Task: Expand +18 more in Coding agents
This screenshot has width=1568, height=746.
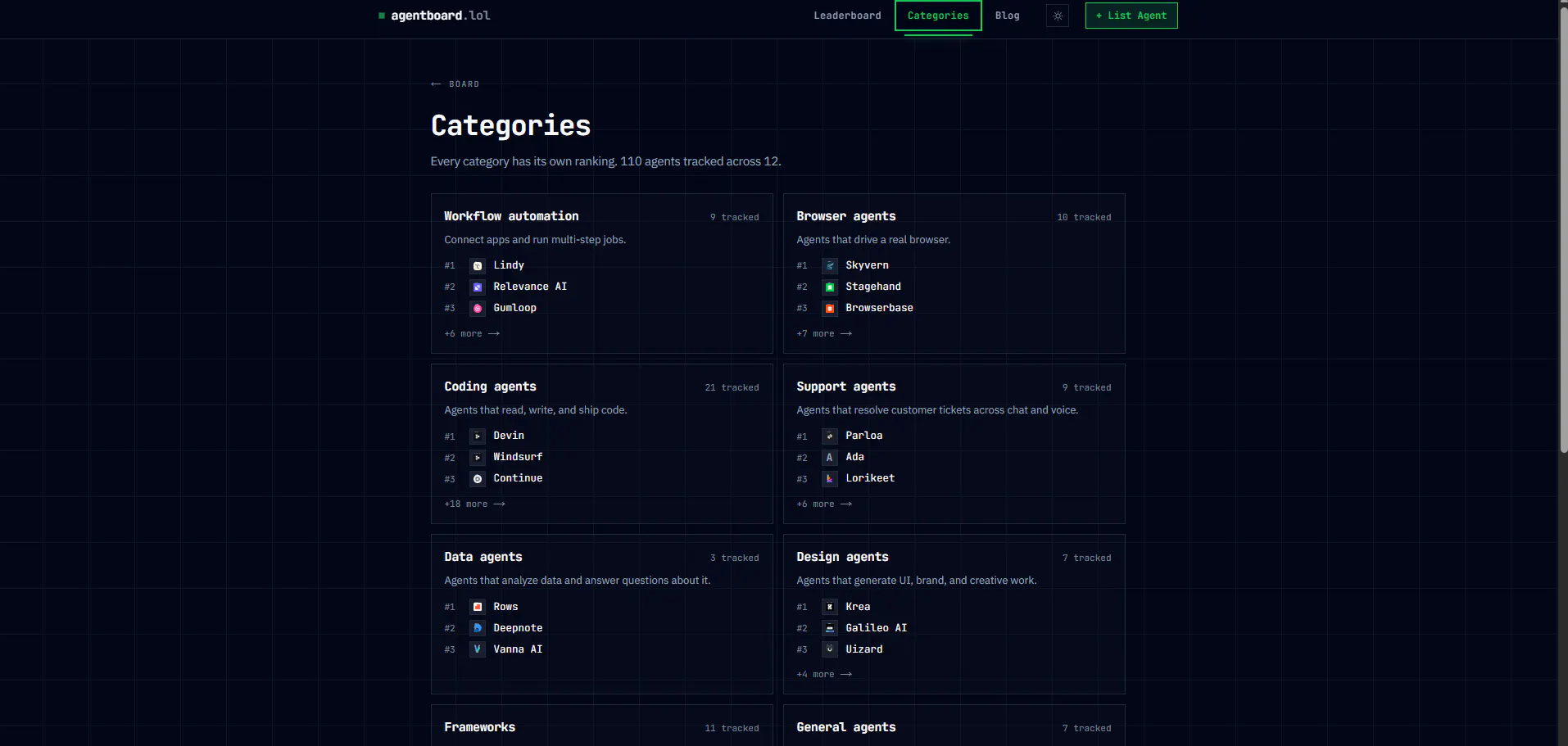Action: pyautogui.click(x=474, y=504)
